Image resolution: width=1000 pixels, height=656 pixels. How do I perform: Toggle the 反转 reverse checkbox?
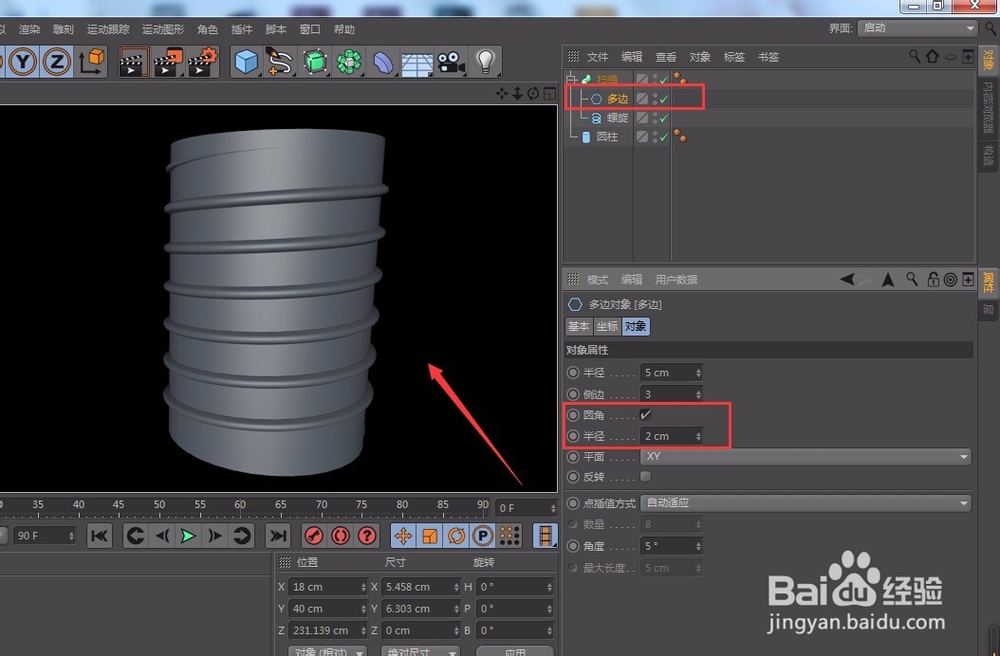click(x=645, y=476)
